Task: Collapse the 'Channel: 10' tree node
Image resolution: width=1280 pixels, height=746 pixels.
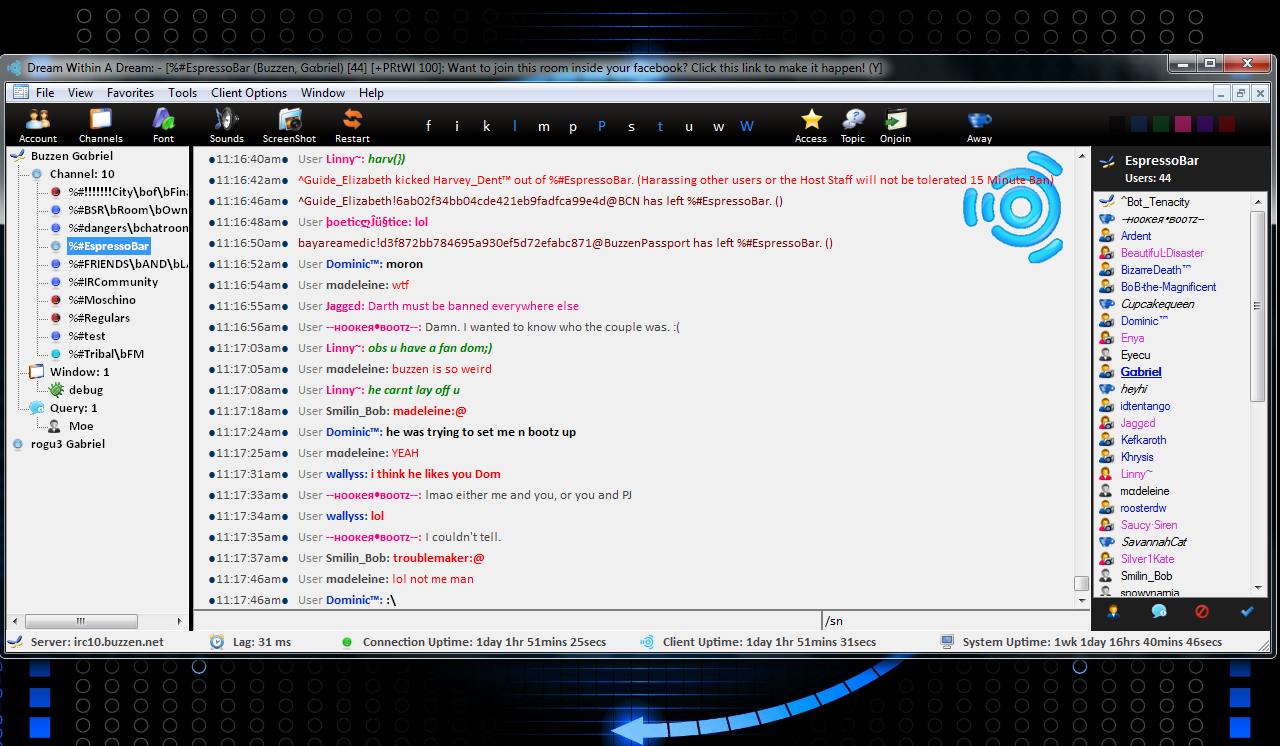Action: 81,174
